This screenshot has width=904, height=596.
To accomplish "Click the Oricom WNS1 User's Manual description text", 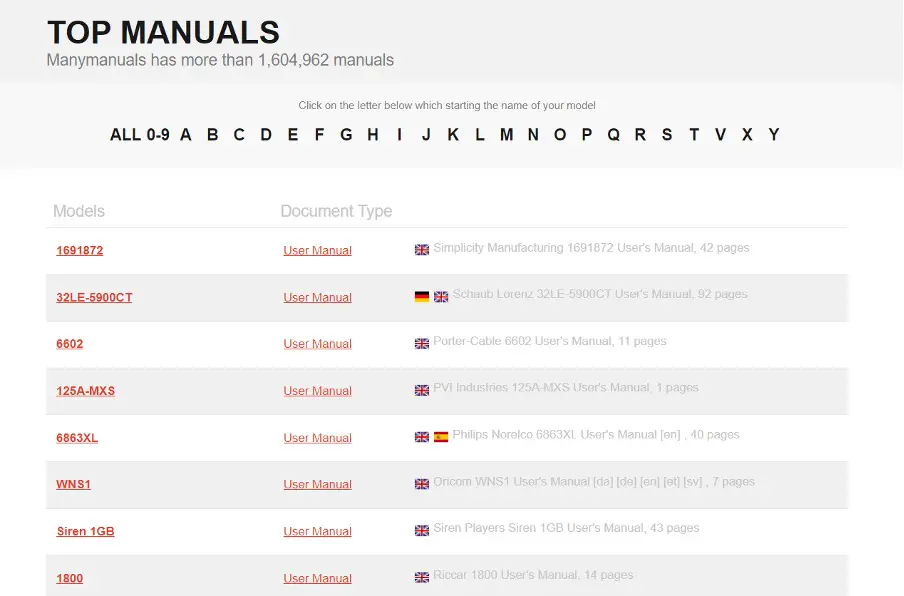I will tap(594, 482).
